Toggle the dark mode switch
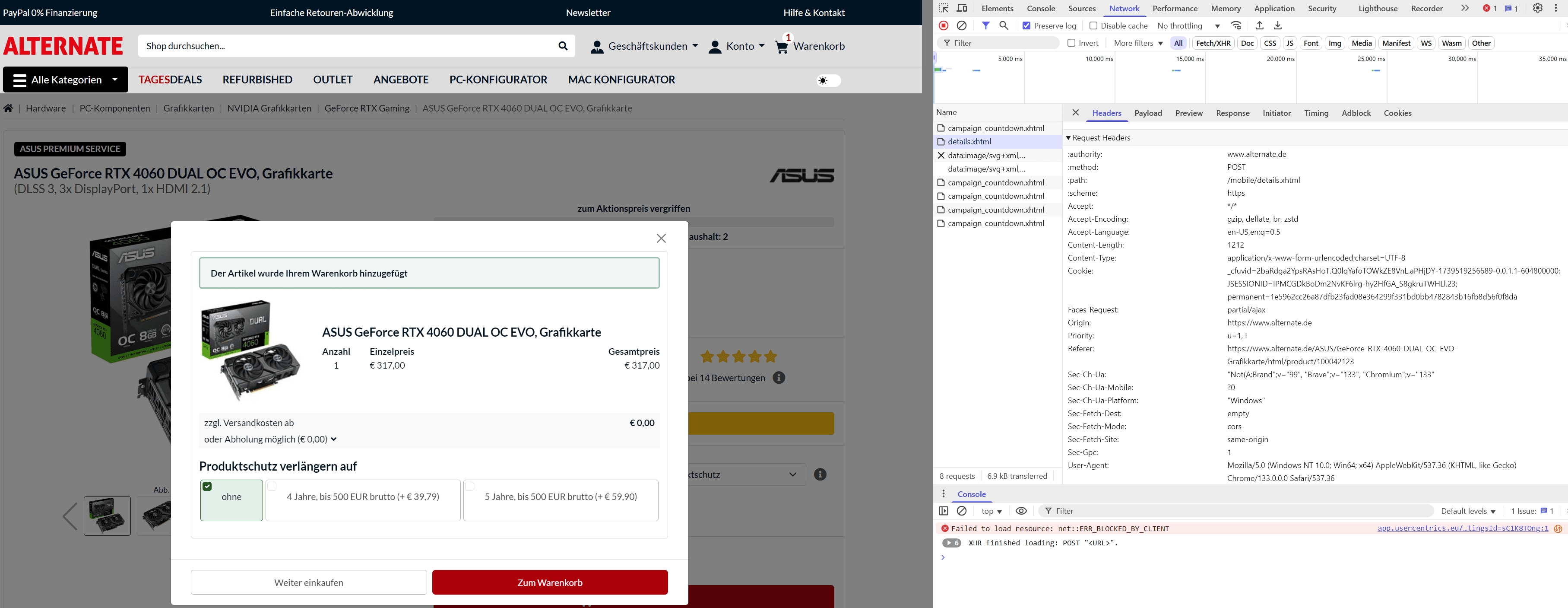This screenshot has height=608, width=1568. (x=828, y=80)
